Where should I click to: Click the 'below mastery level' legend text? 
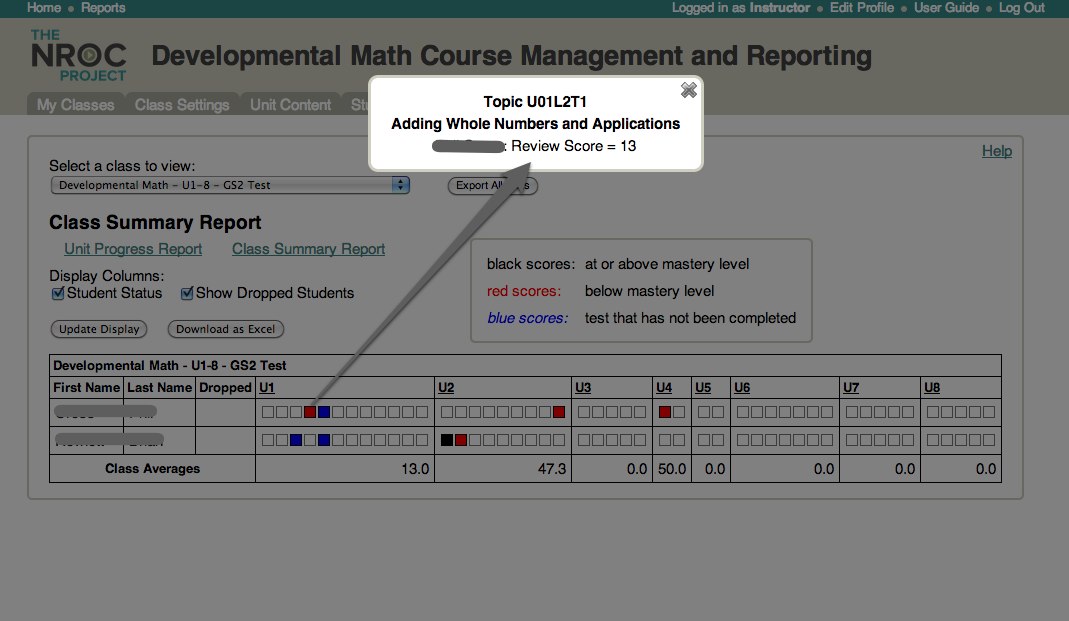tap(650, 291)
